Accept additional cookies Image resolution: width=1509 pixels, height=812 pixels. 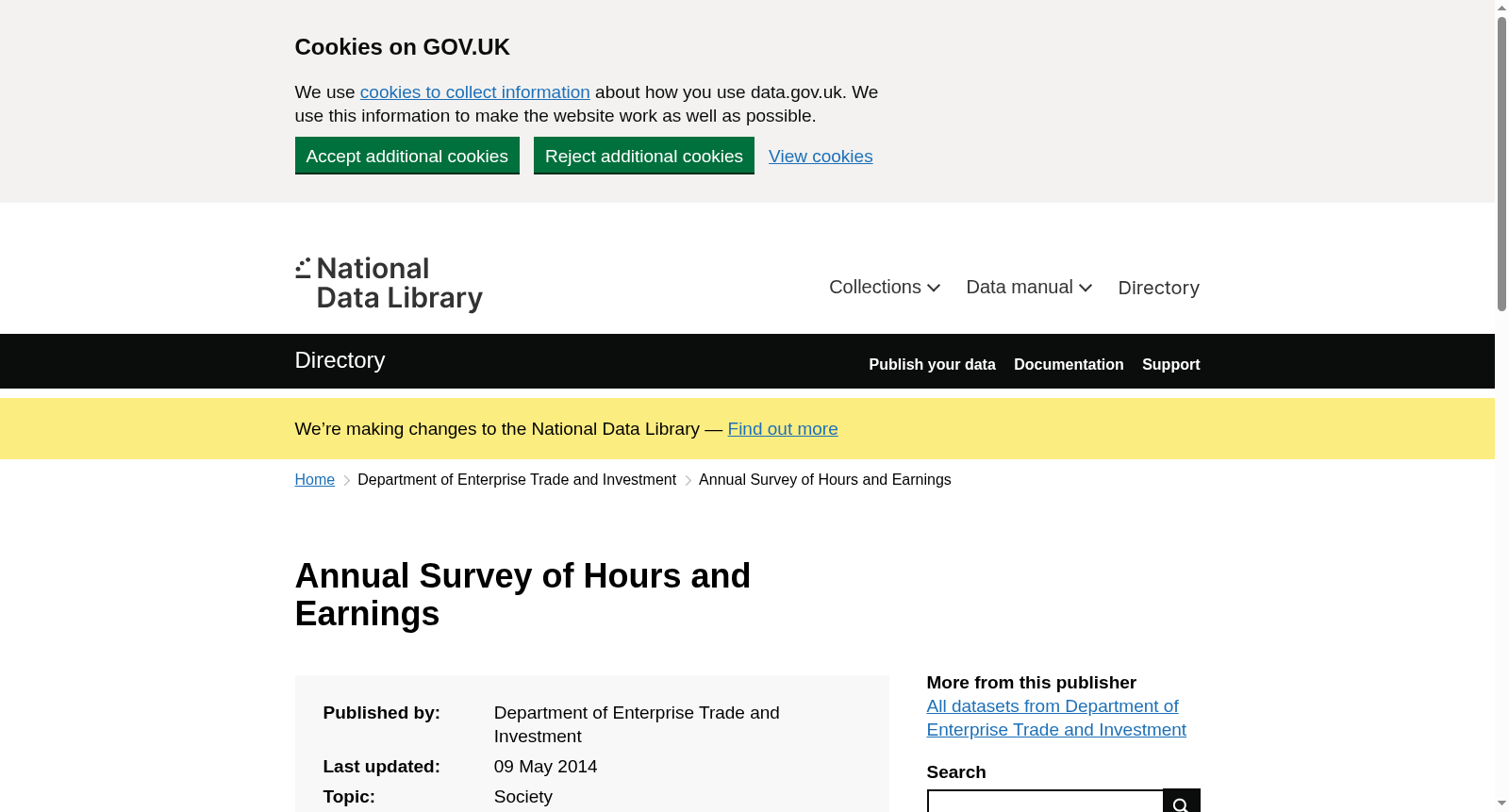tap(407, 156)
